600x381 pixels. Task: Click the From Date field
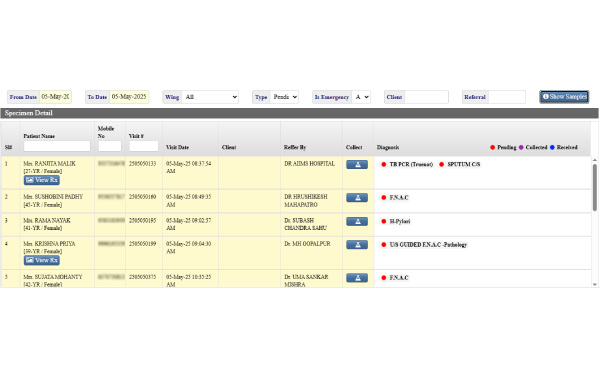pos(55,97)
